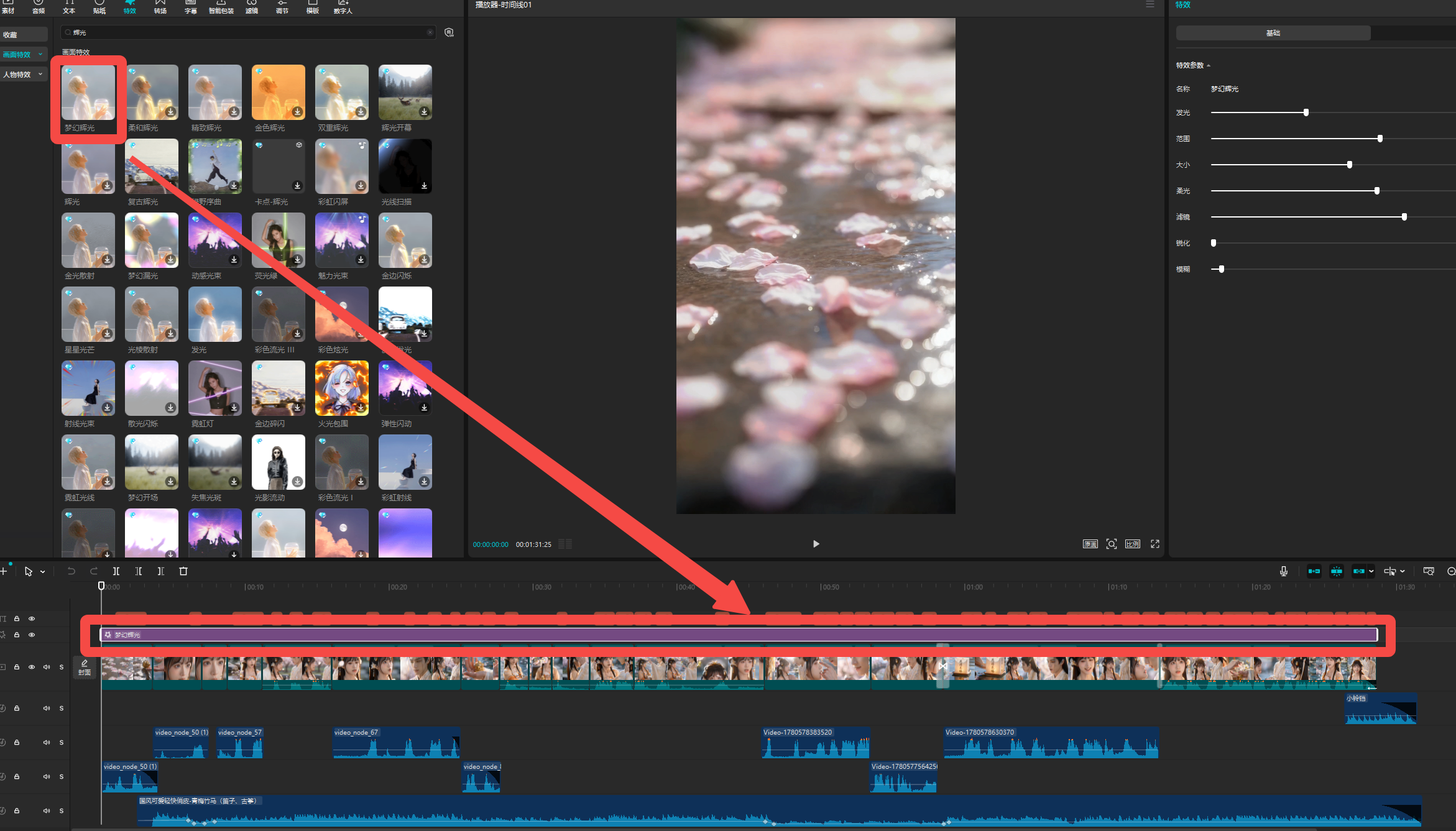
Task: Click the microphone record voiceover icon
Action: click(1284, 571)
